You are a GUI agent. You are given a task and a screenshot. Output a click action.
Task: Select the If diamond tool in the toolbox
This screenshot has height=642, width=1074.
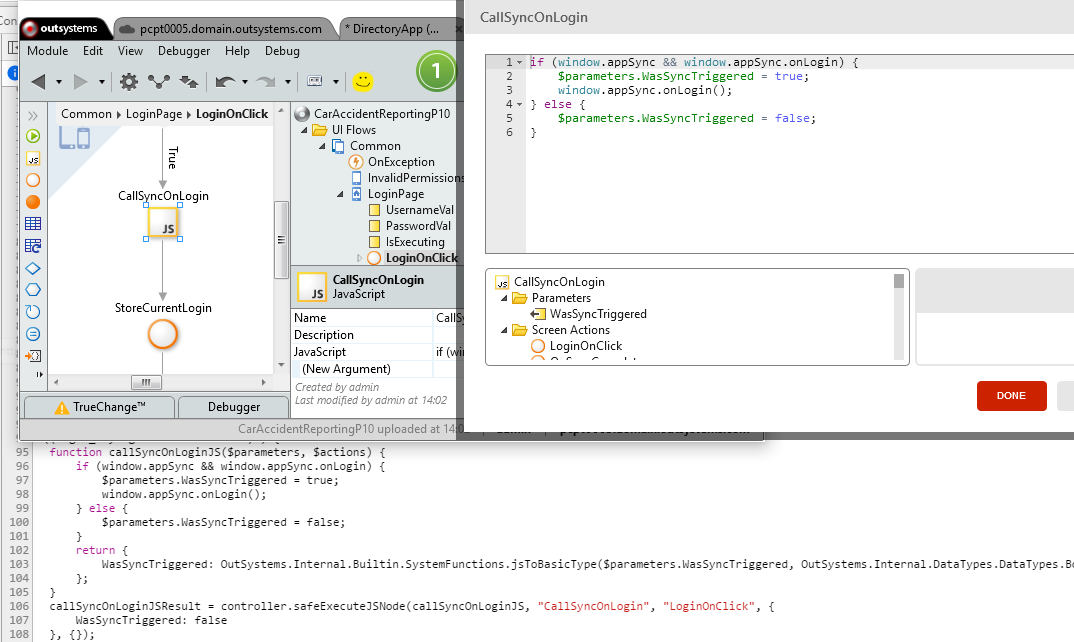tap(33, 268)
